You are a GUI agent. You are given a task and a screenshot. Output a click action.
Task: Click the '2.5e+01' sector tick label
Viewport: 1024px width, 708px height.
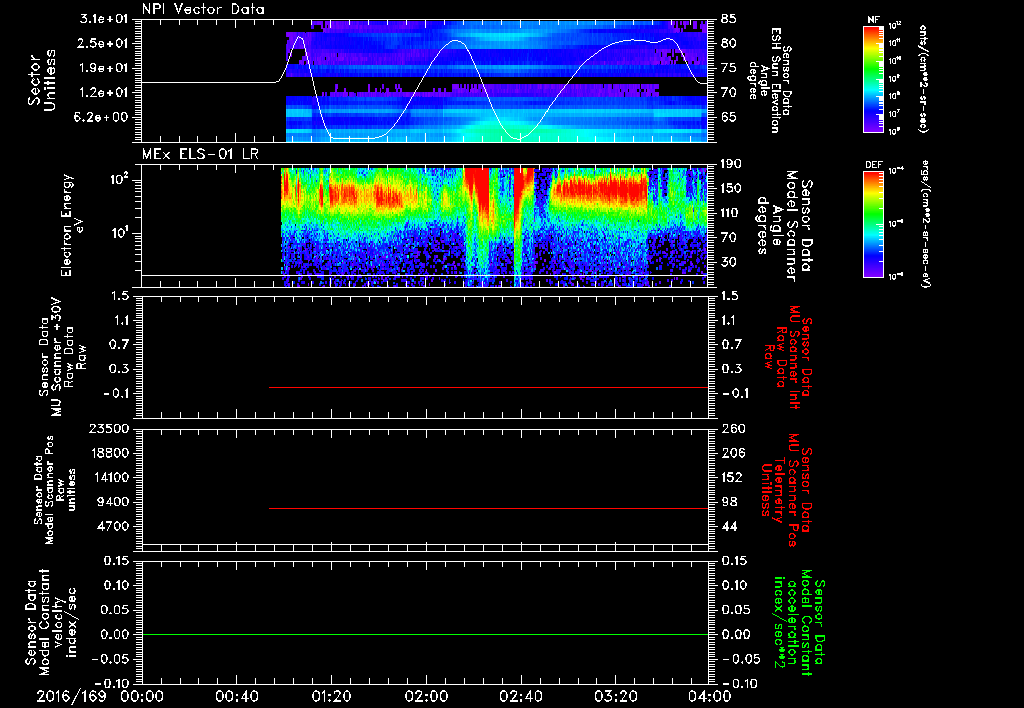coord(104,43)
